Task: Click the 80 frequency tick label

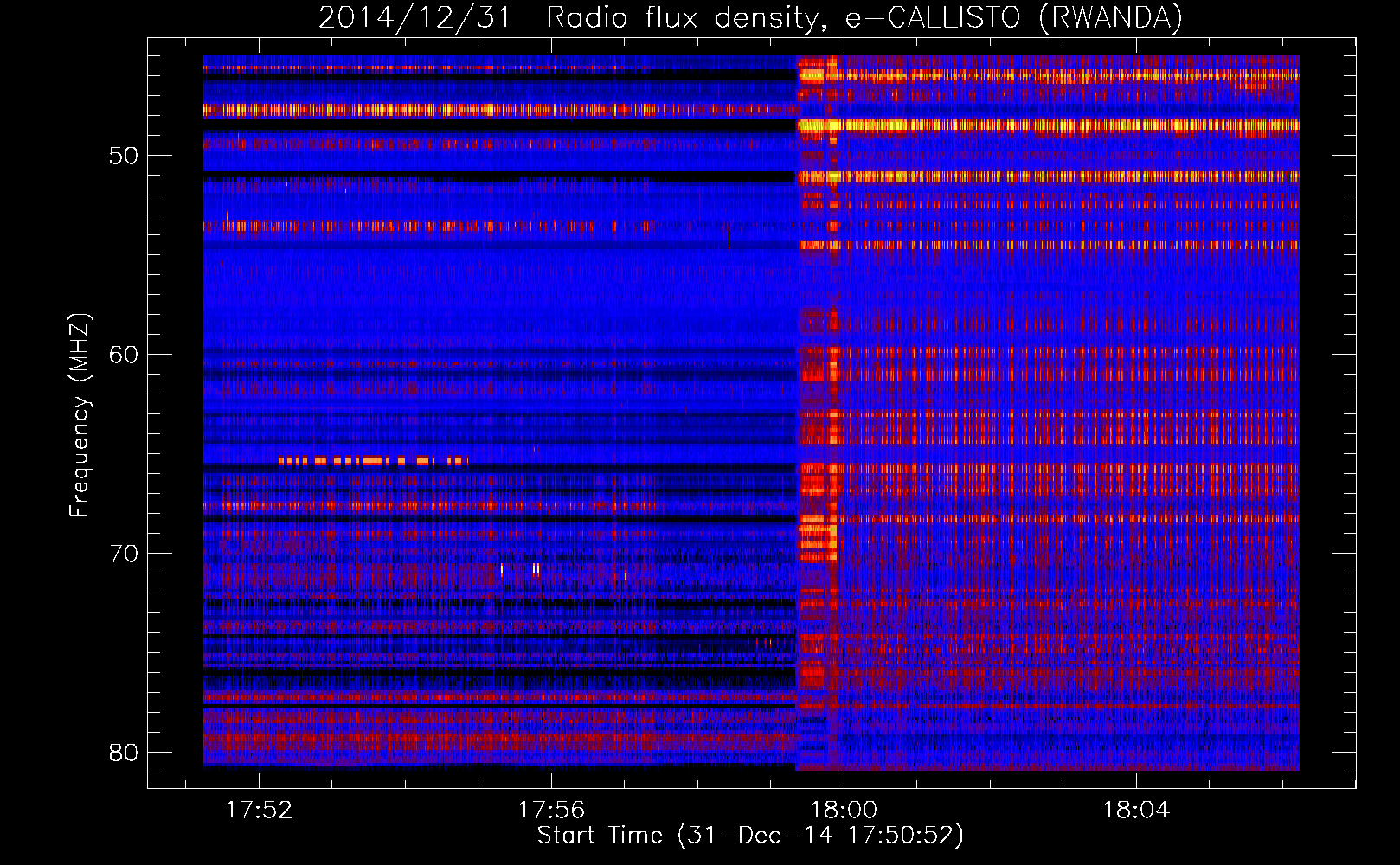Action: [124, 753]
